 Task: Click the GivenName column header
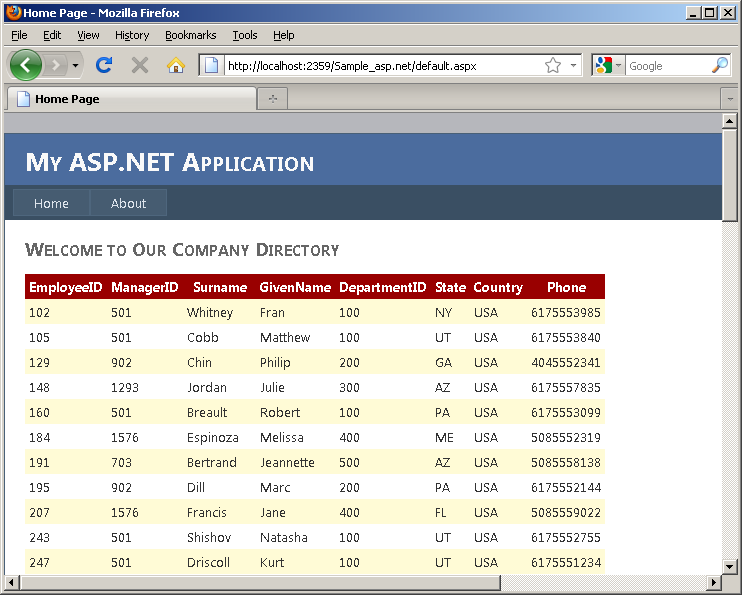(x=295, y=287)
